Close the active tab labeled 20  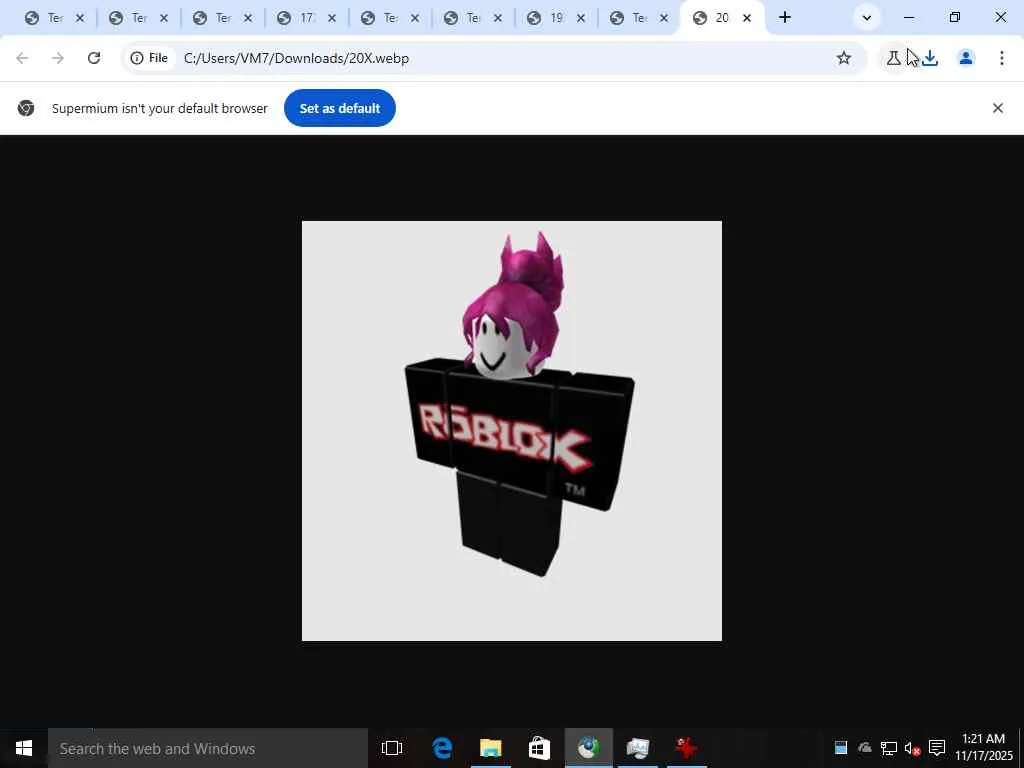[747, 18]
